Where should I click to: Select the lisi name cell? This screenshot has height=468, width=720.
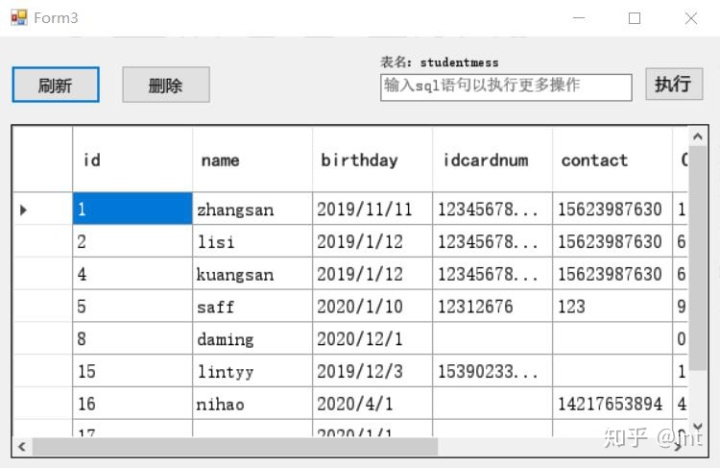[x=253, y=241]
